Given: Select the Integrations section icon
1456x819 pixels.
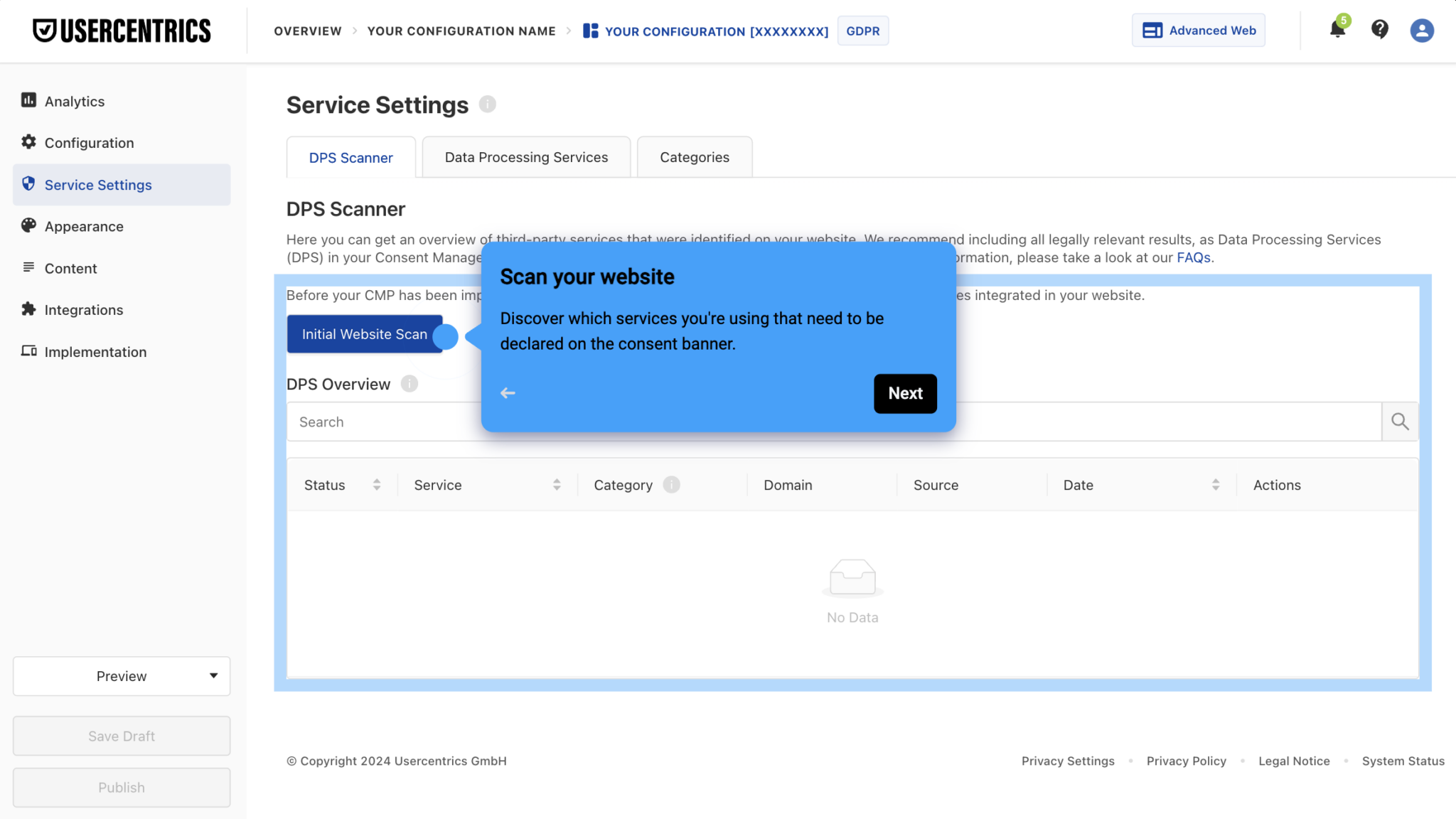Looking at the screenshot, I should (28, 309).
